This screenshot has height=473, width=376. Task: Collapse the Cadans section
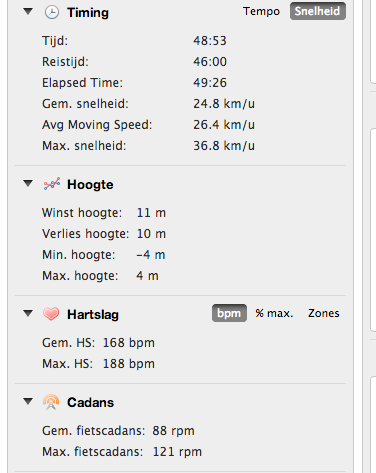click(28, 401)
